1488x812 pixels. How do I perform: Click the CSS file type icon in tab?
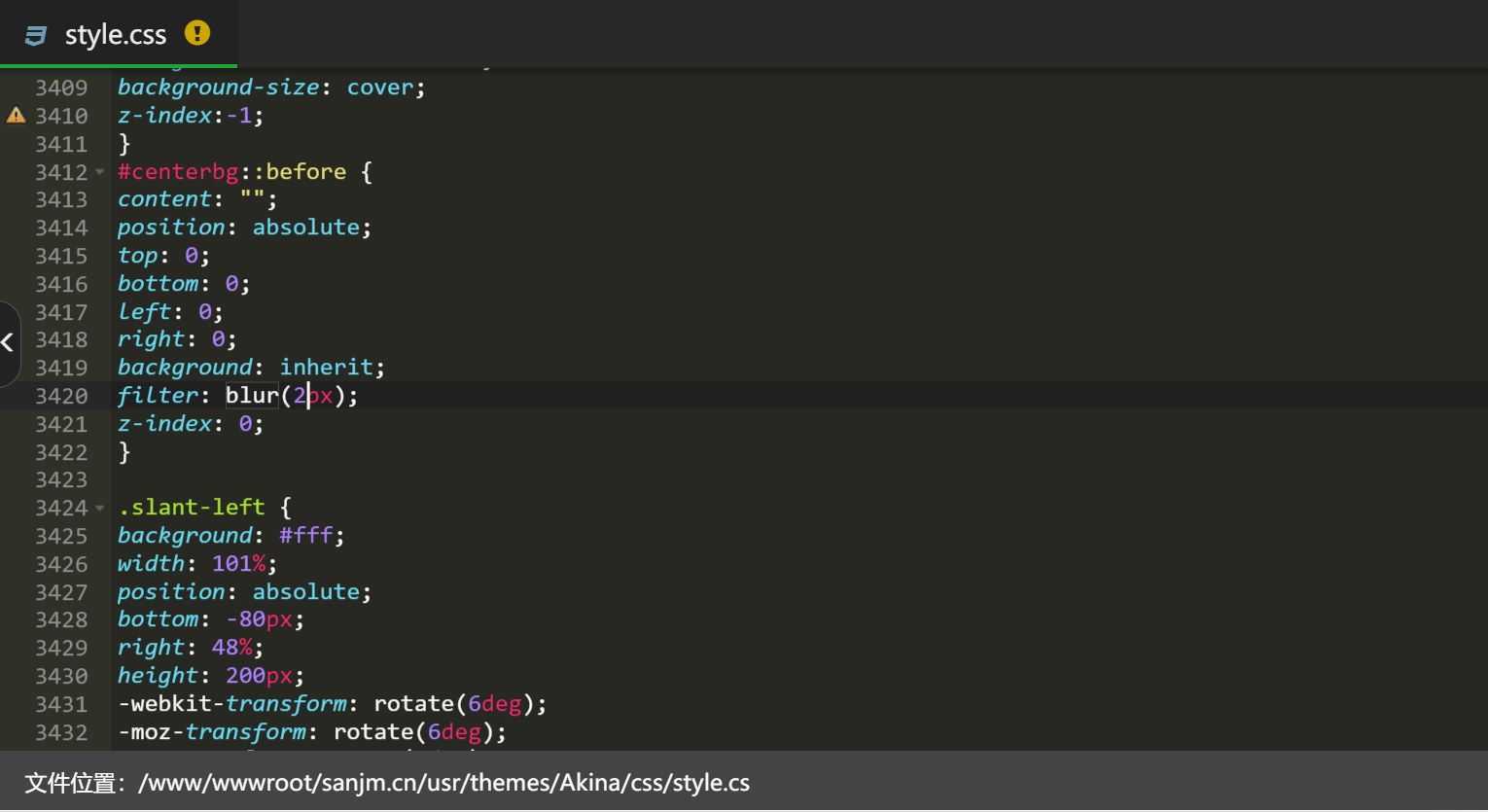pos(36,35)
